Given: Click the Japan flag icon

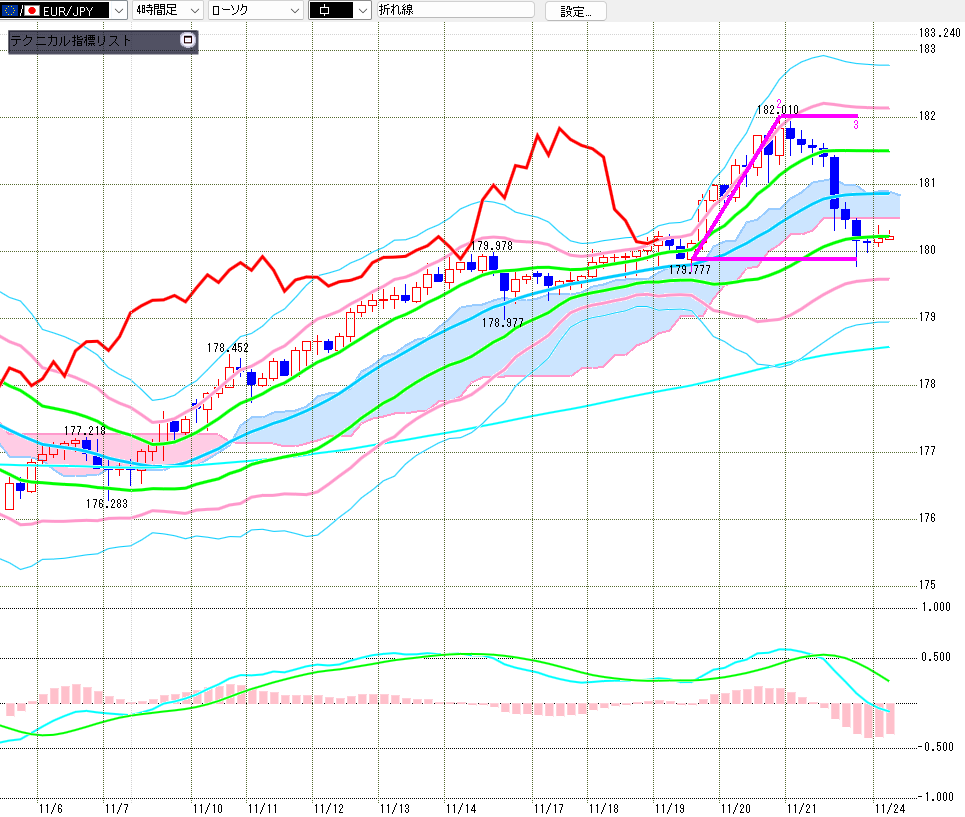Looking at the screenshot, I should click(x=31, y=10).
